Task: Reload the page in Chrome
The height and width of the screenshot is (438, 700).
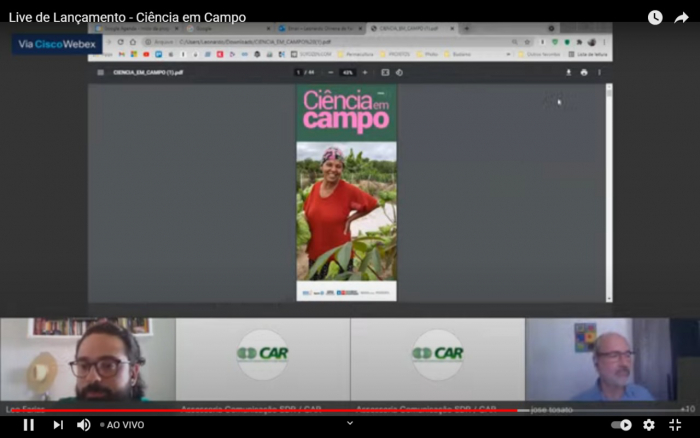Action: [x=121, y=42]
